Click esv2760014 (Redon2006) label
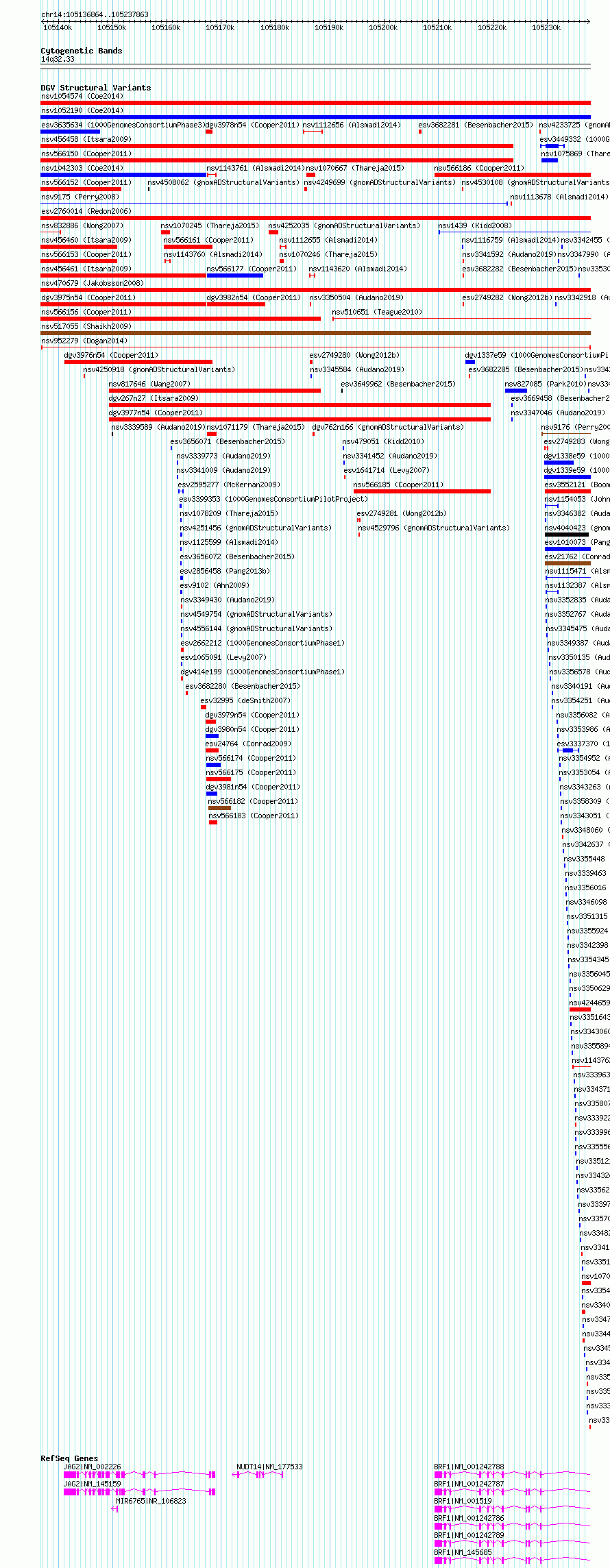Screen dimensions: 610x1568 (86, 211)
